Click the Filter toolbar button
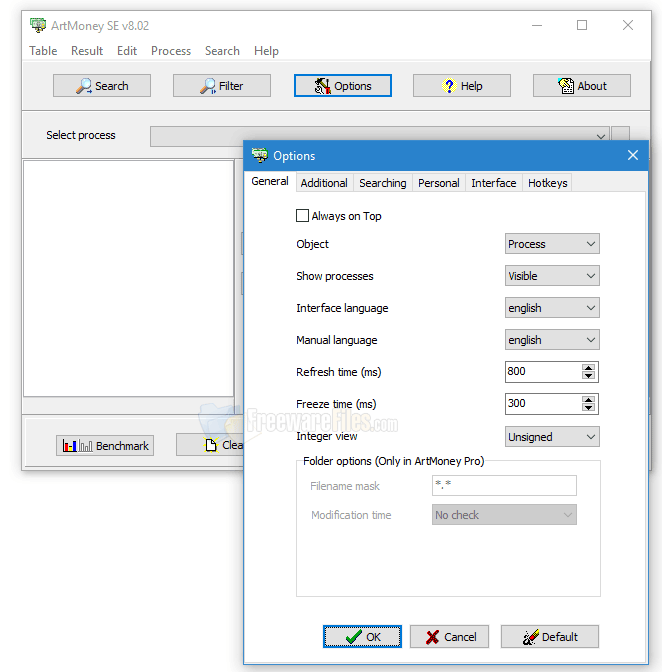 (x=222, y=86)
